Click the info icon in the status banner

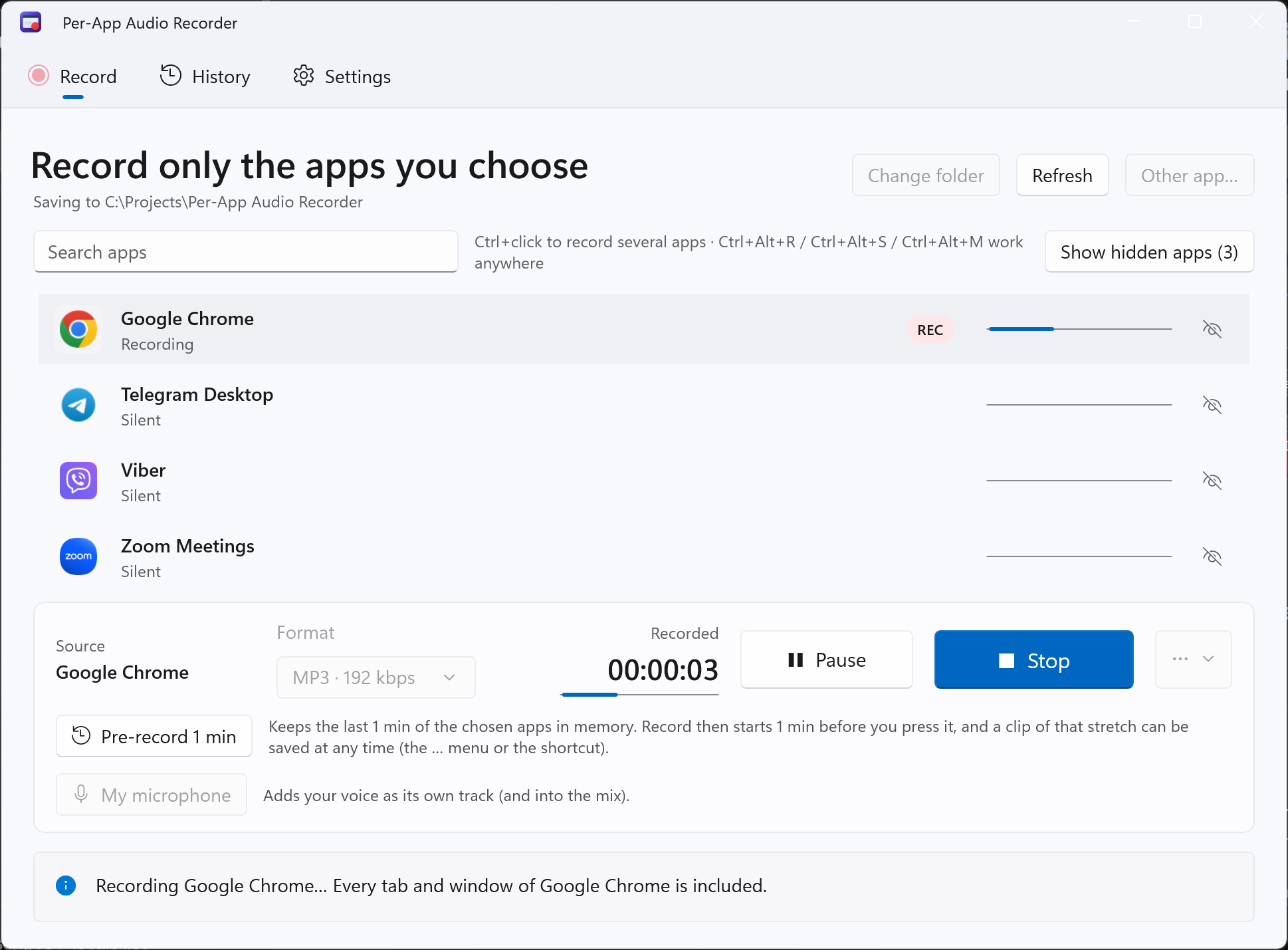coord(66,886)
